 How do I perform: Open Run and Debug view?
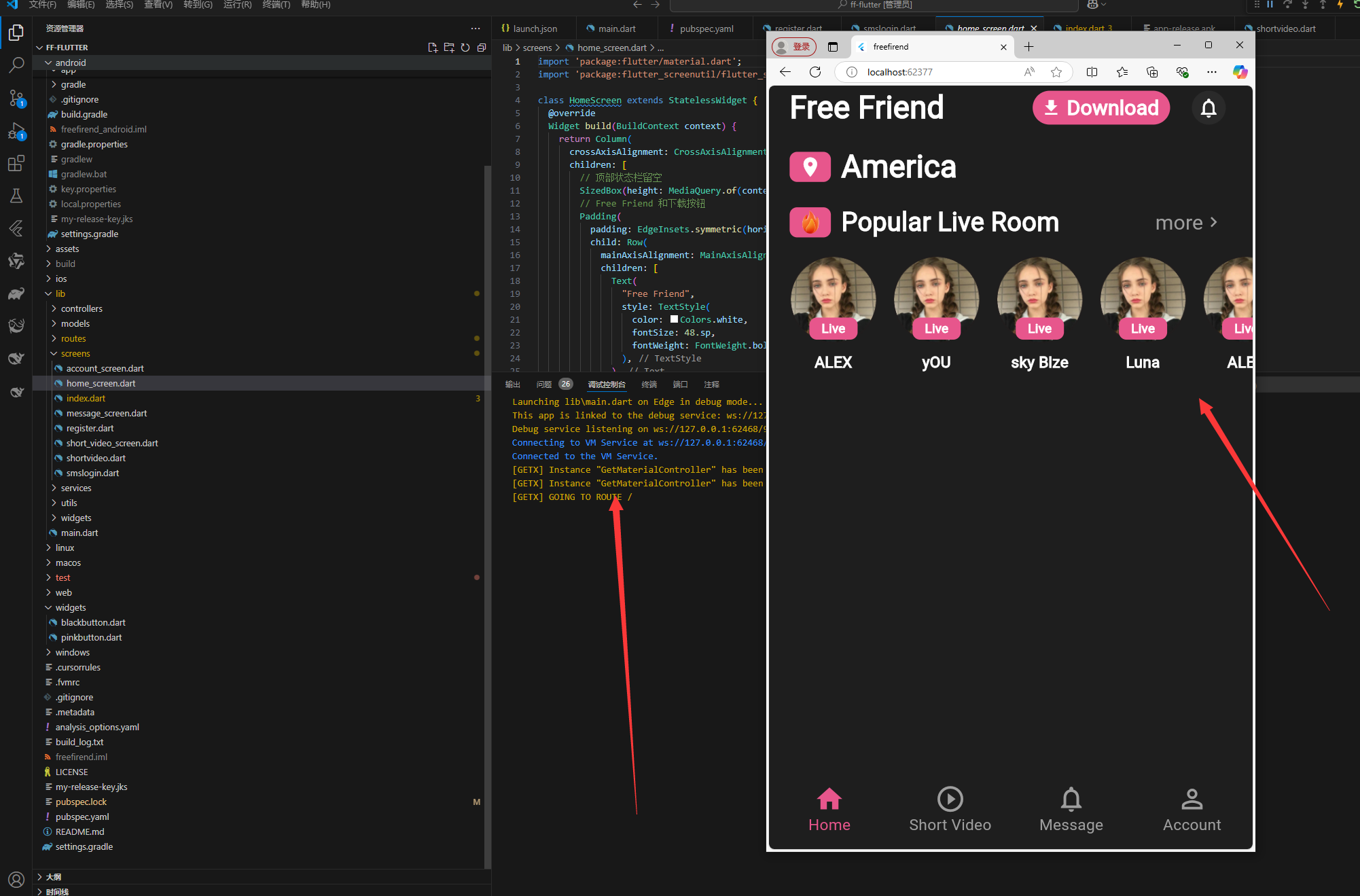click(x=16, y=130)
